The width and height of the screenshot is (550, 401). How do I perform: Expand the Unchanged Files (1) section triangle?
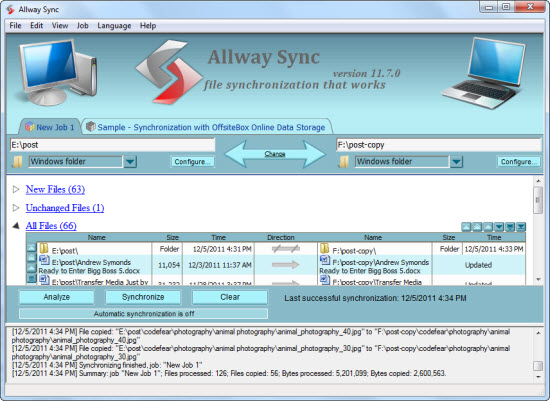point(16,208)
